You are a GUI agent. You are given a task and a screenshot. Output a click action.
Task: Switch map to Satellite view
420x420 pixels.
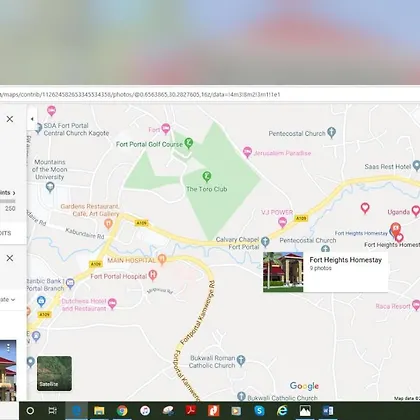tap(54, 373)
